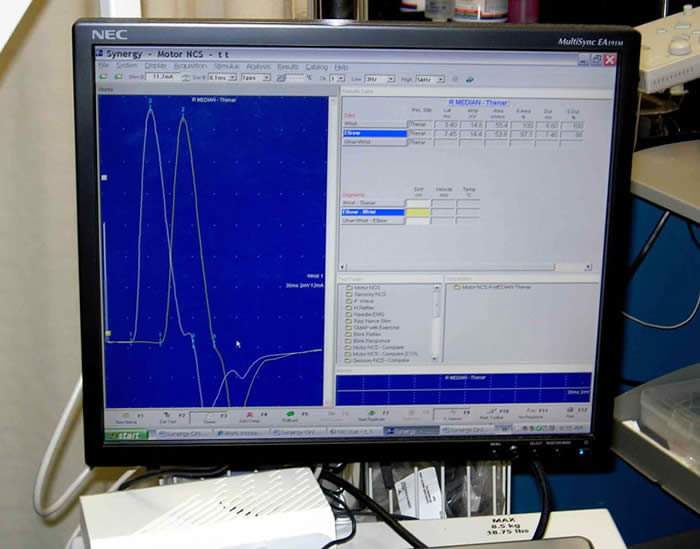Screen dimensions: 700x549
Task: Click test list scrollbar up arrow
Action: (x=436, y=288)
